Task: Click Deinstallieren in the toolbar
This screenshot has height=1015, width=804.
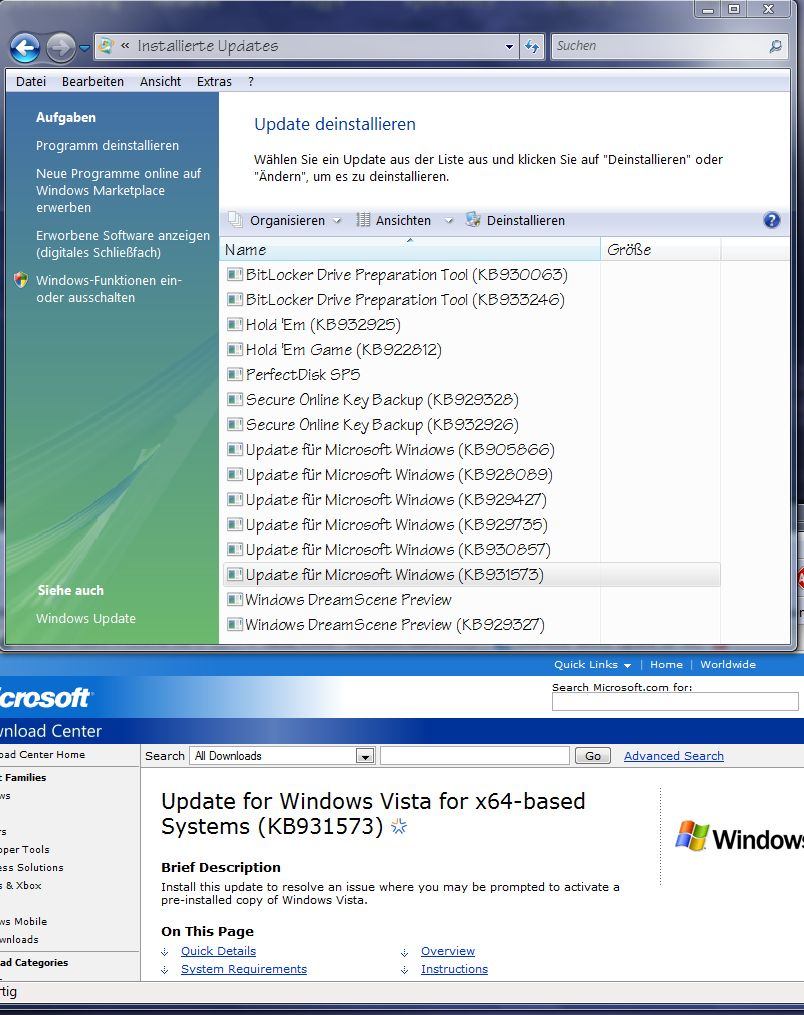Action: point(515,221)
